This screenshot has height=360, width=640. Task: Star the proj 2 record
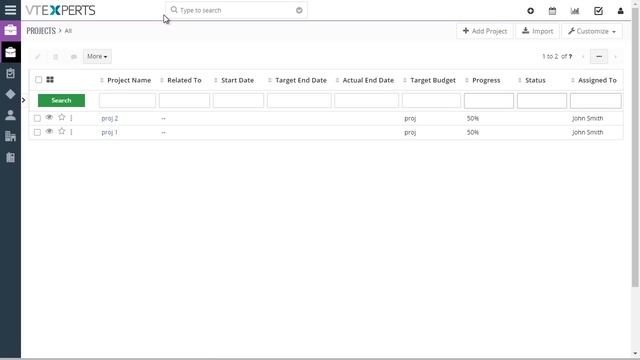click(62, 118)
